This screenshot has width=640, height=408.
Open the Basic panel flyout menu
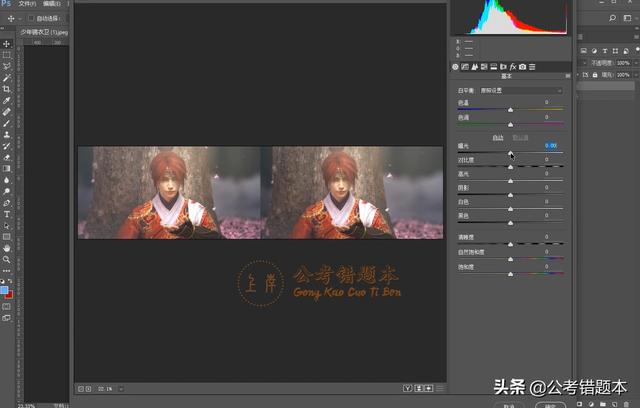[x=568, y=76]
